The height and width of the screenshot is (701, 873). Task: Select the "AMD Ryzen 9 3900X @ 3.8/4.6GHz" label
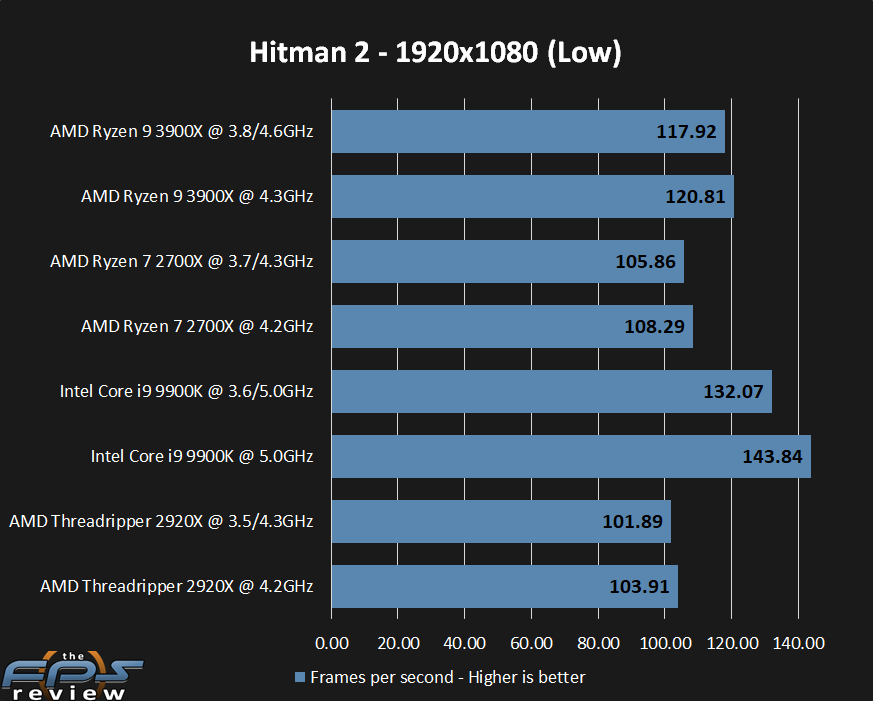182,131
